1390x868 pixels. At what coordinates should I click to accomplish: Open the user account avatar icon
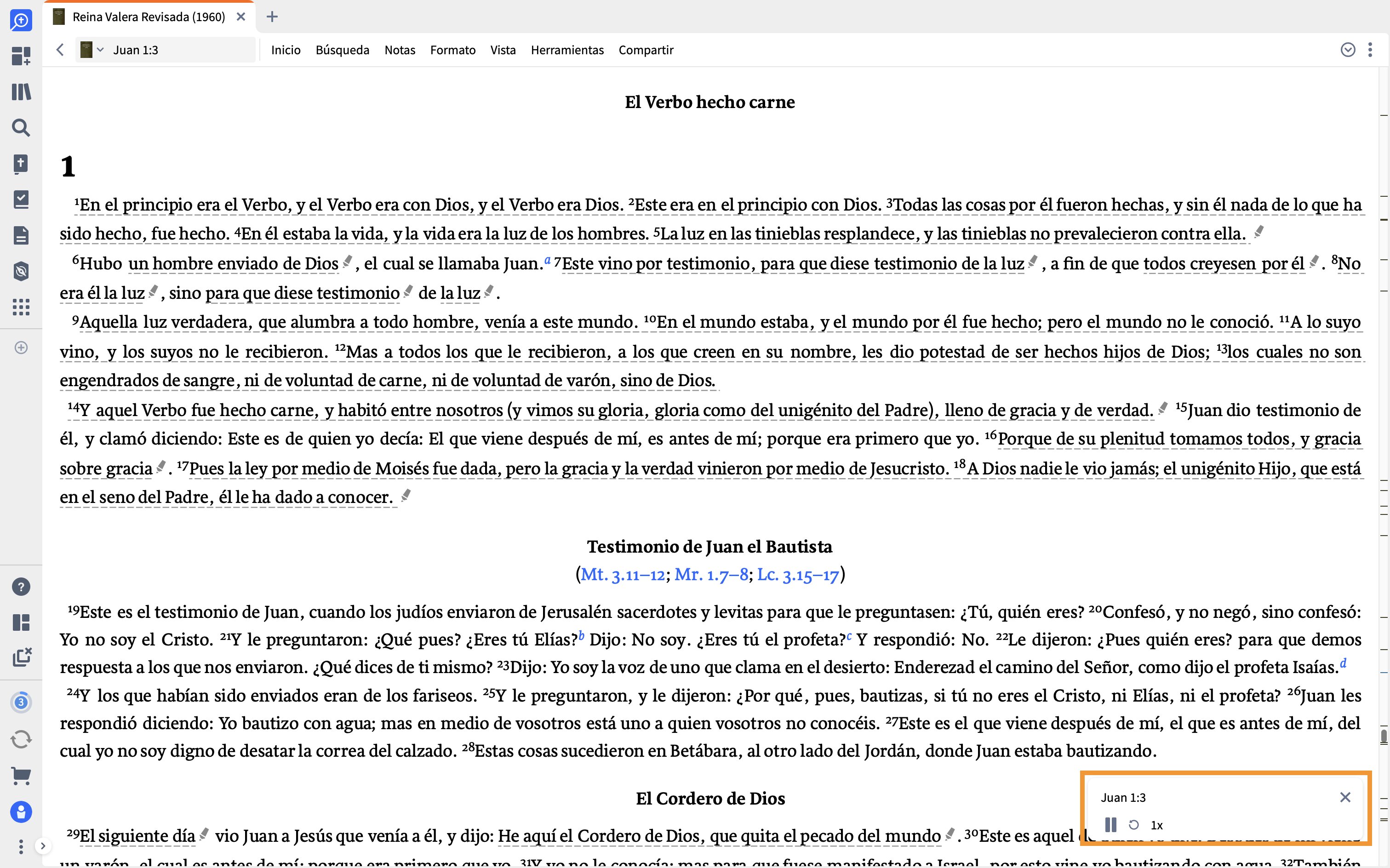point(21,812)
